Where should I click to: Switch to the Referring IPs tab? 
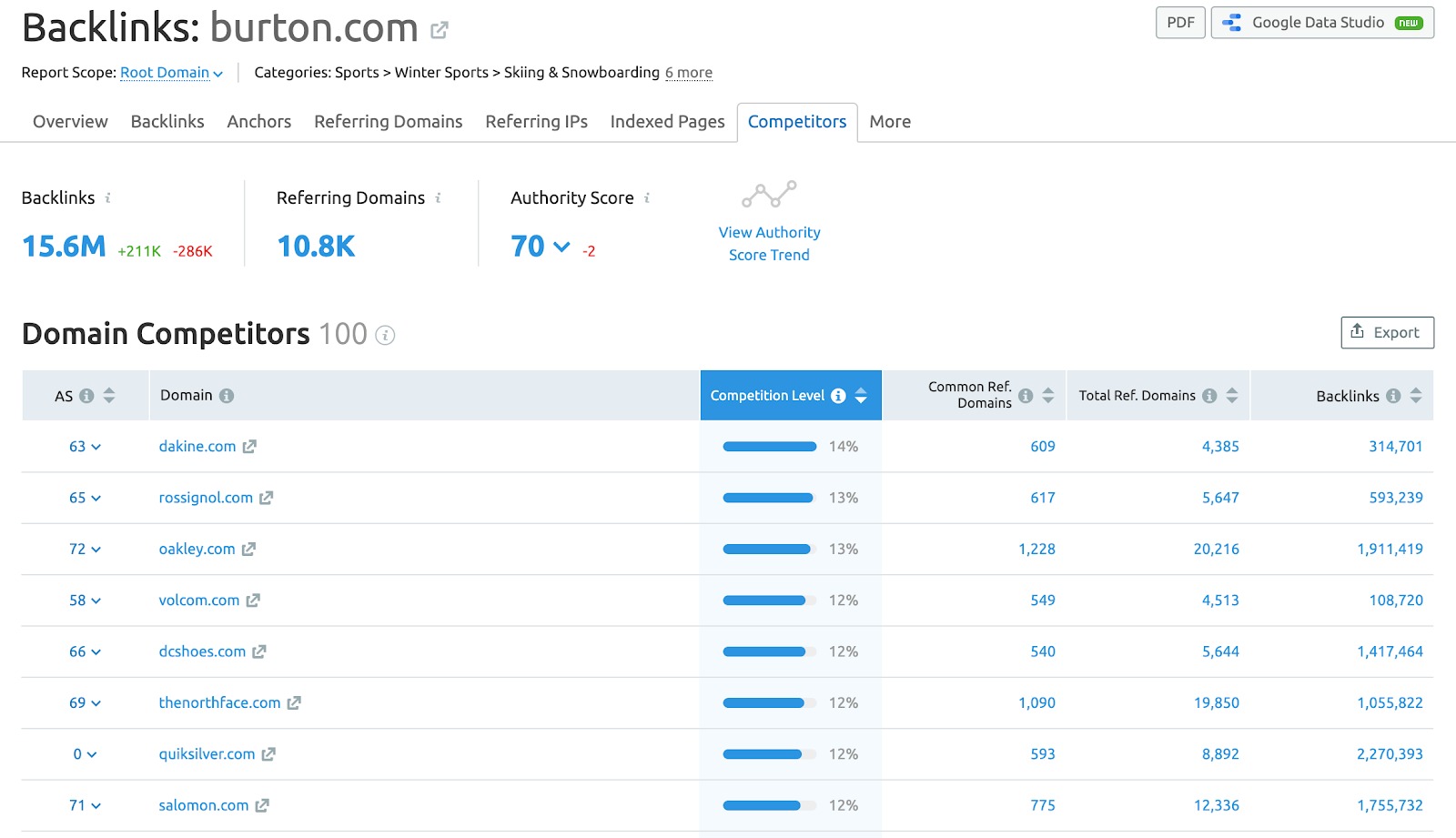point(537,122)
